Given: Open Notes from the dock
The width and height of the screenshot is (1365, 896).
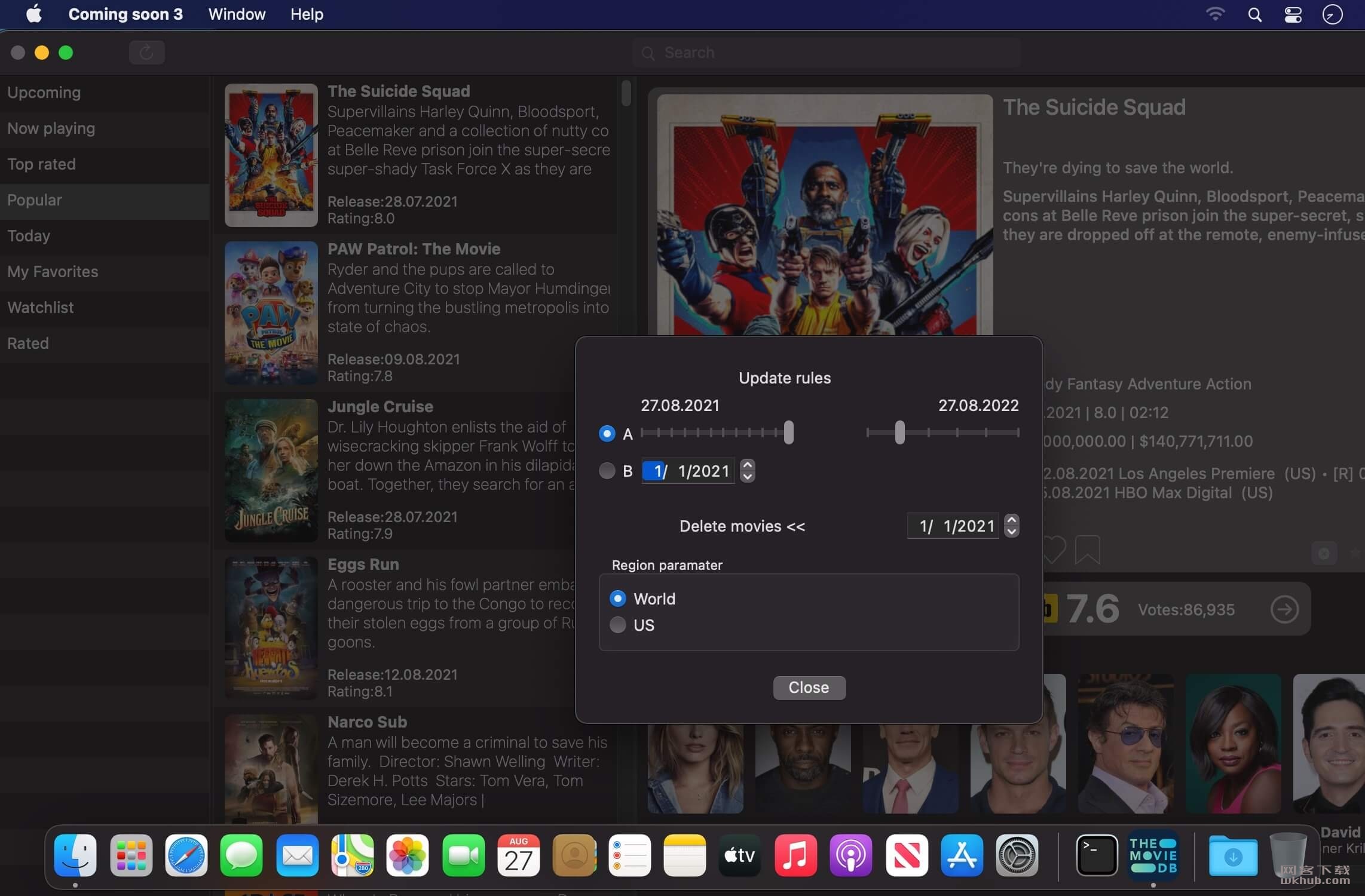Looking at the screenshot, I should [x=685, y=855].
